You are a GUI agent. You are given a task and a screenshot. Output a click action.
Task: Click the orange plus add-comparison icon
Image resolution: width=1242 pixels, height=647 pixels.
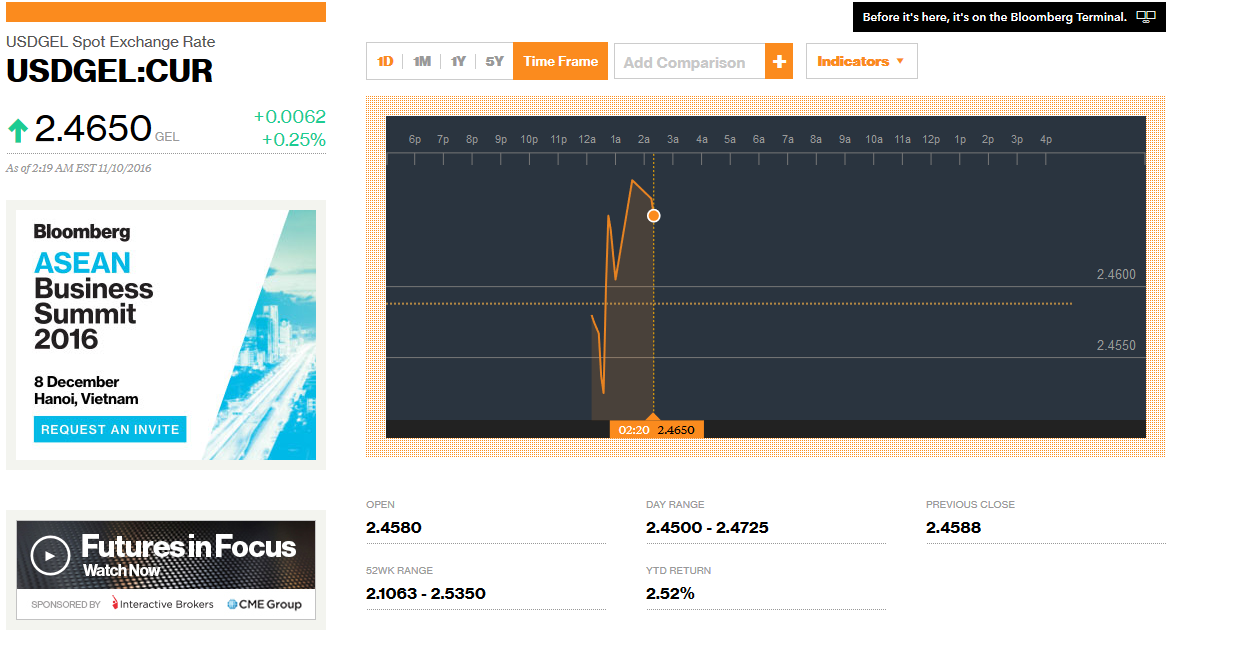point(779,61)
